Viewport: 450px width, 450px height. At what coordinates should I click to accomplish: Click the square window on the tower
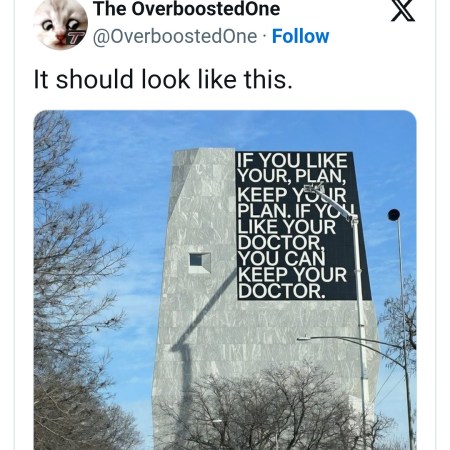point(200,263)
